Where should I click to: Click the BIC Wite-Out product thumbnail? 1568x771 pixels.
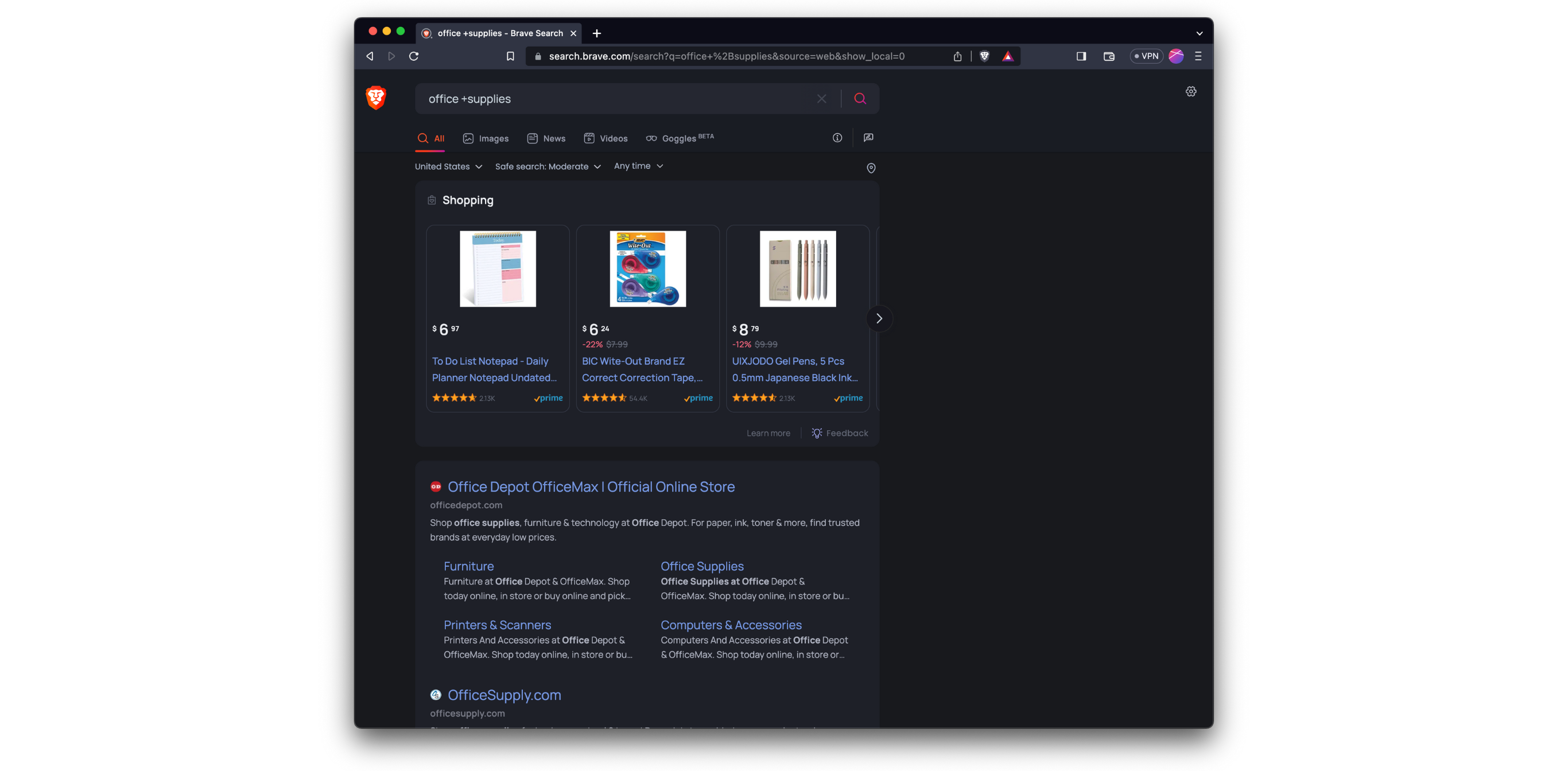tap(647, 269)
